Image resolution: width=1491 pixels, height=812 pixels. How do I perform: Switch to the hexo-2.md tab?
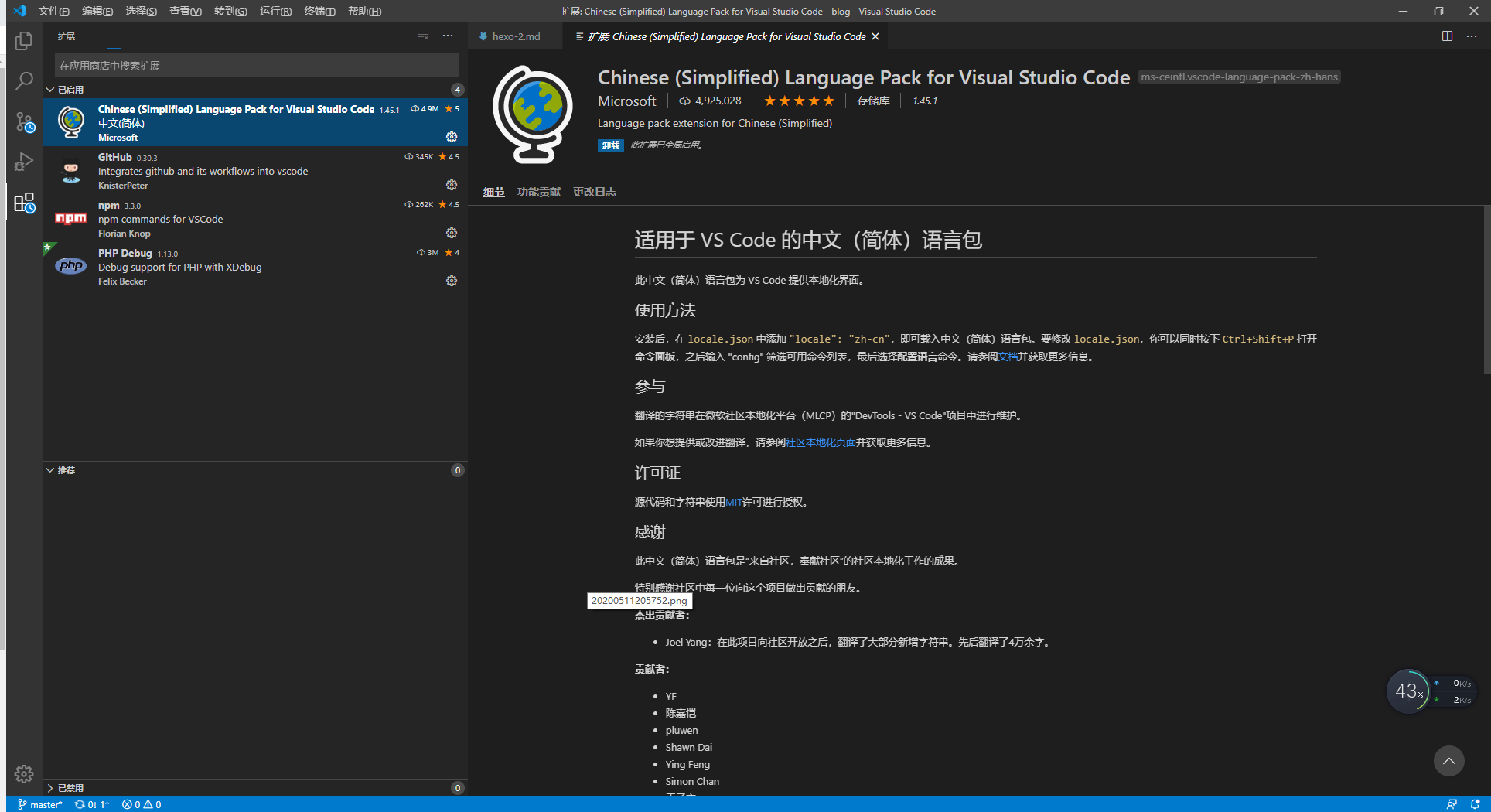(x=515, y=36)
